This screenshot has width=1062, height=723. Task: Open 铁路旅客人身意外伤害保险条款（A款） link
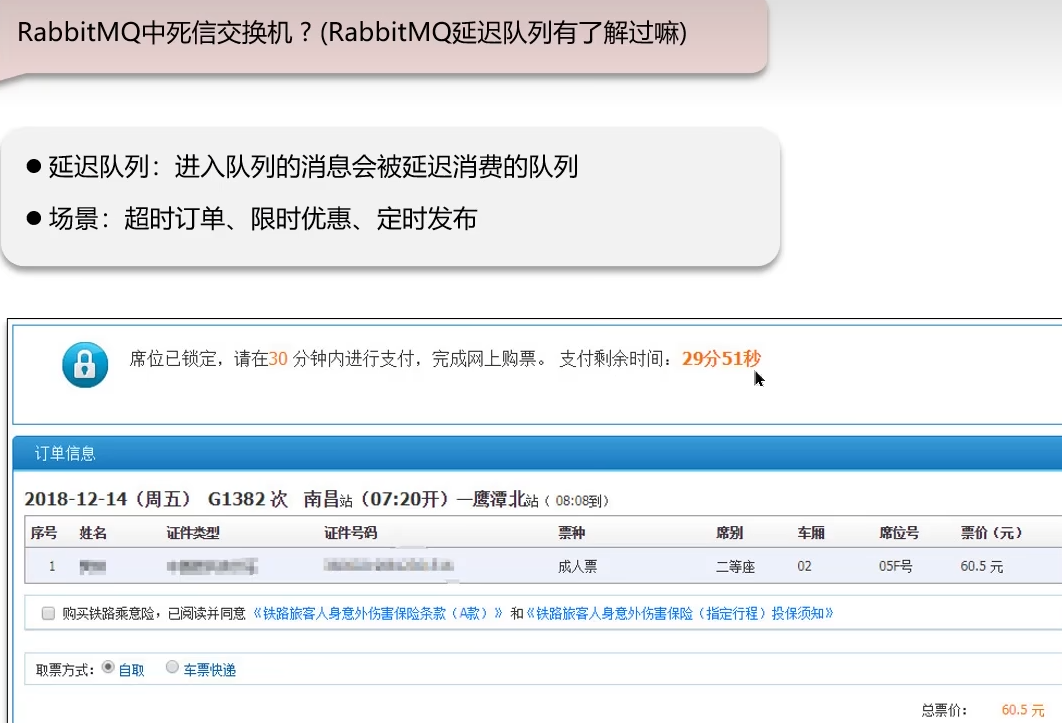point(377,613)
